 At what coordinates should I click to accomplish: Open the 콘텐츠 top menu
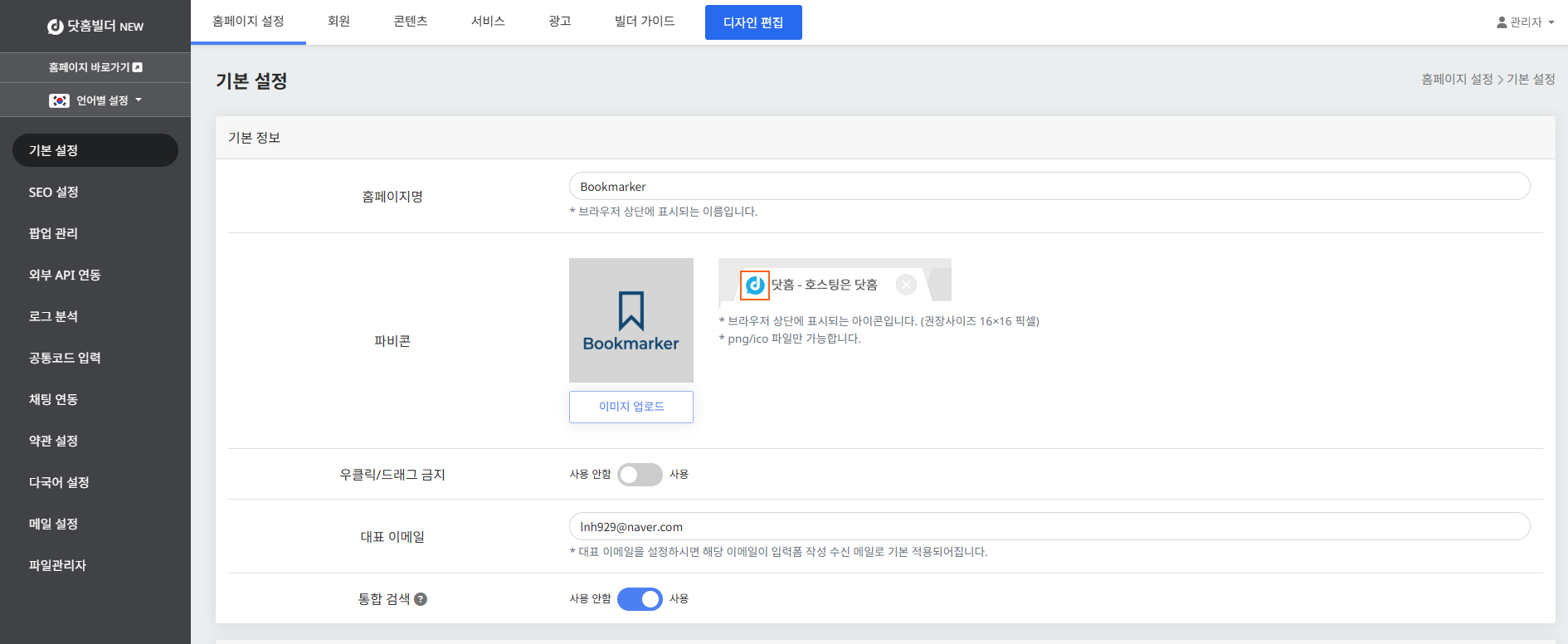coord(410,22)
